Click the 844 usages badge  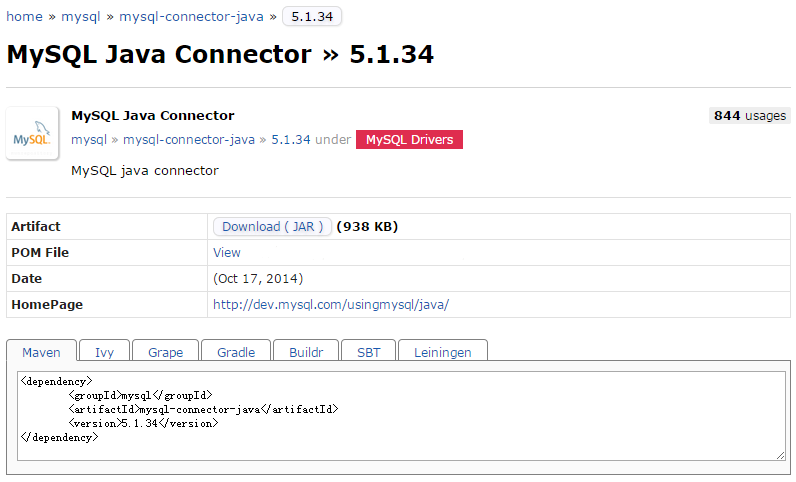coord(749,116)
